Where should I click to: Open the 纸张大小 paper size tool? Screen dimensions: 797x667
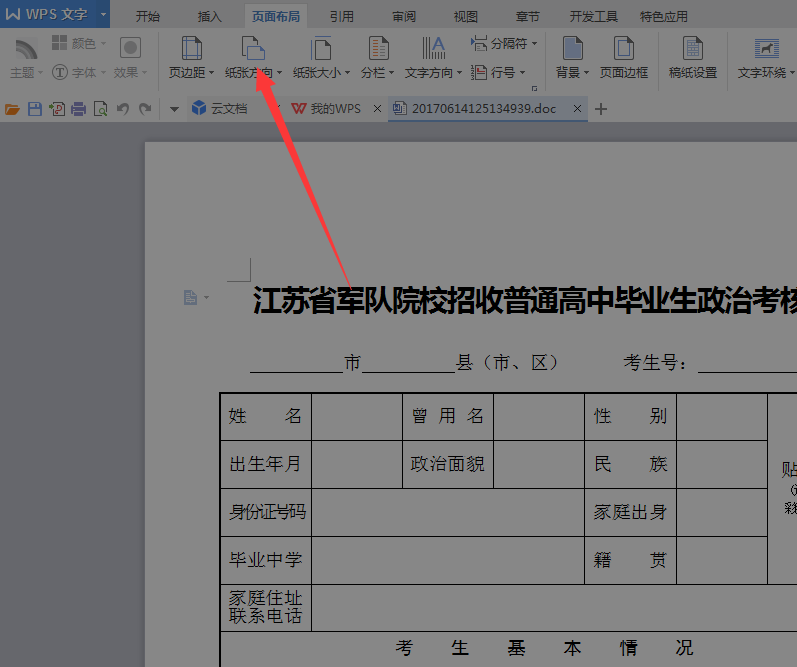point(321,58)
